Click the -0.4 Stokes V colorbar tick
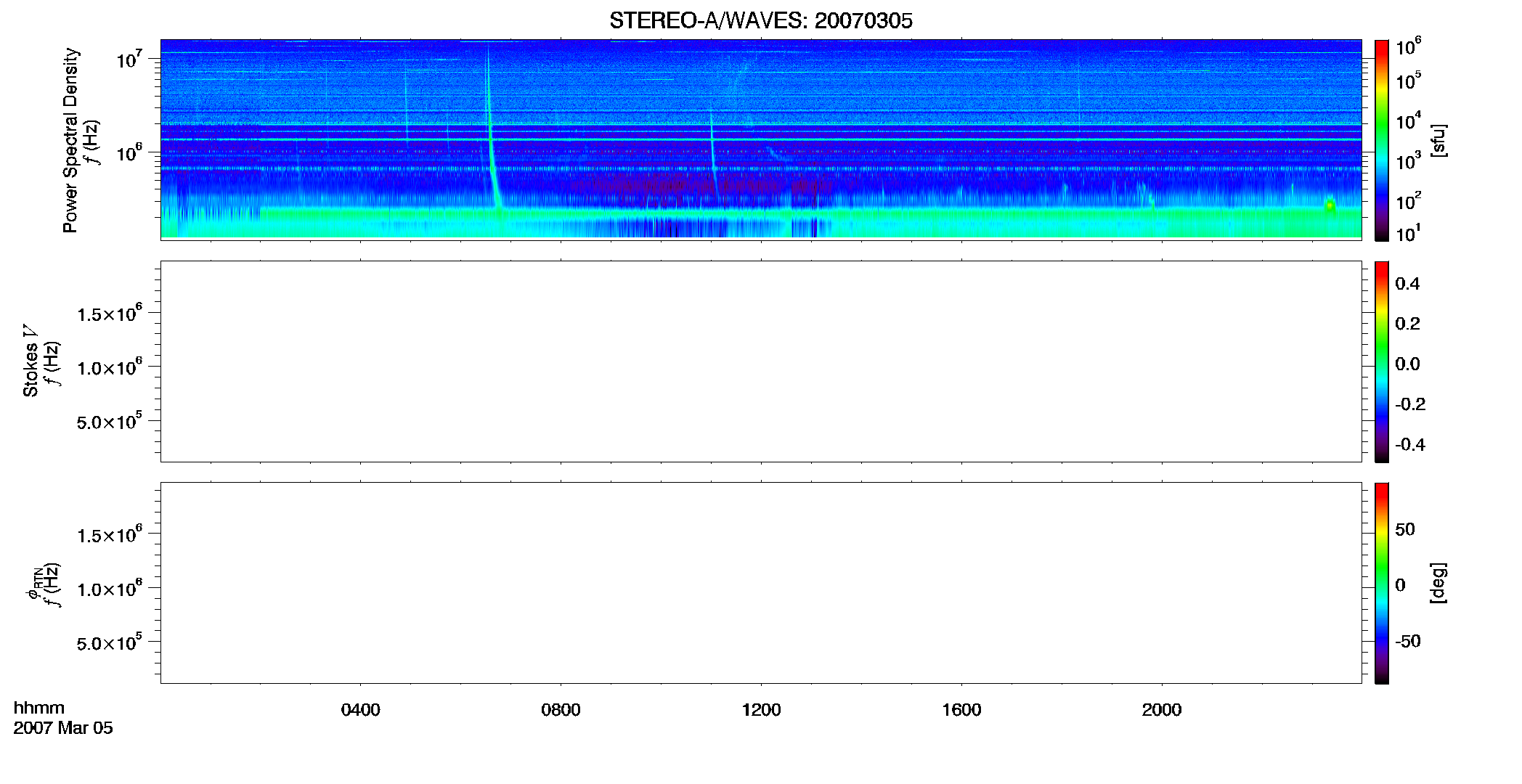The image size is (1522, 784). [x=1410, y=444]
